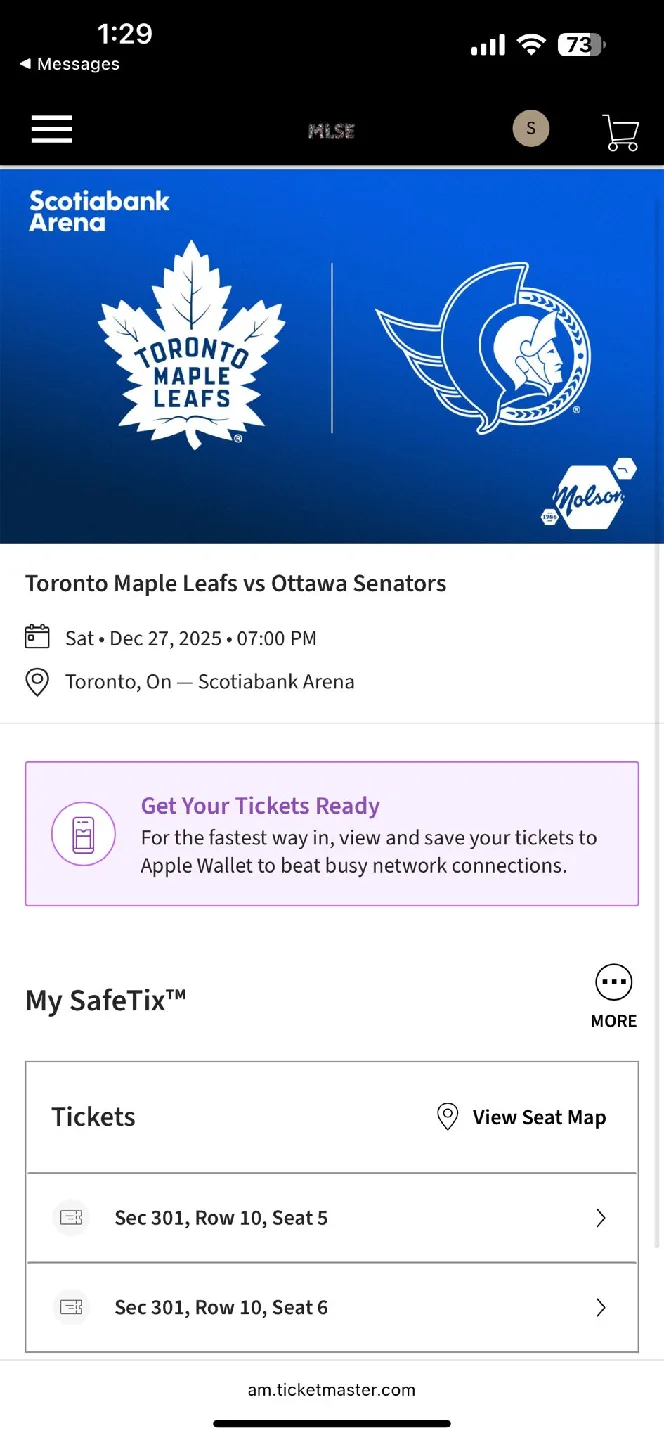Open the hamburger navigation menu
Viewport: 664px width, 1440px height.
pos(51,128)
